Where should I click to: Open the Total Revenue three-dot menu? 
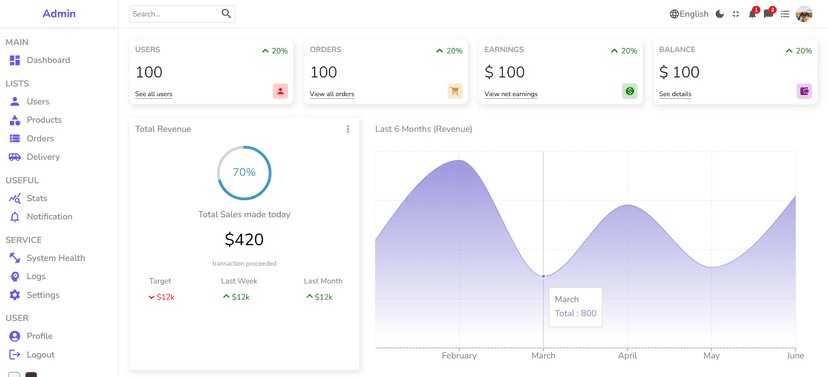[347, 129]
